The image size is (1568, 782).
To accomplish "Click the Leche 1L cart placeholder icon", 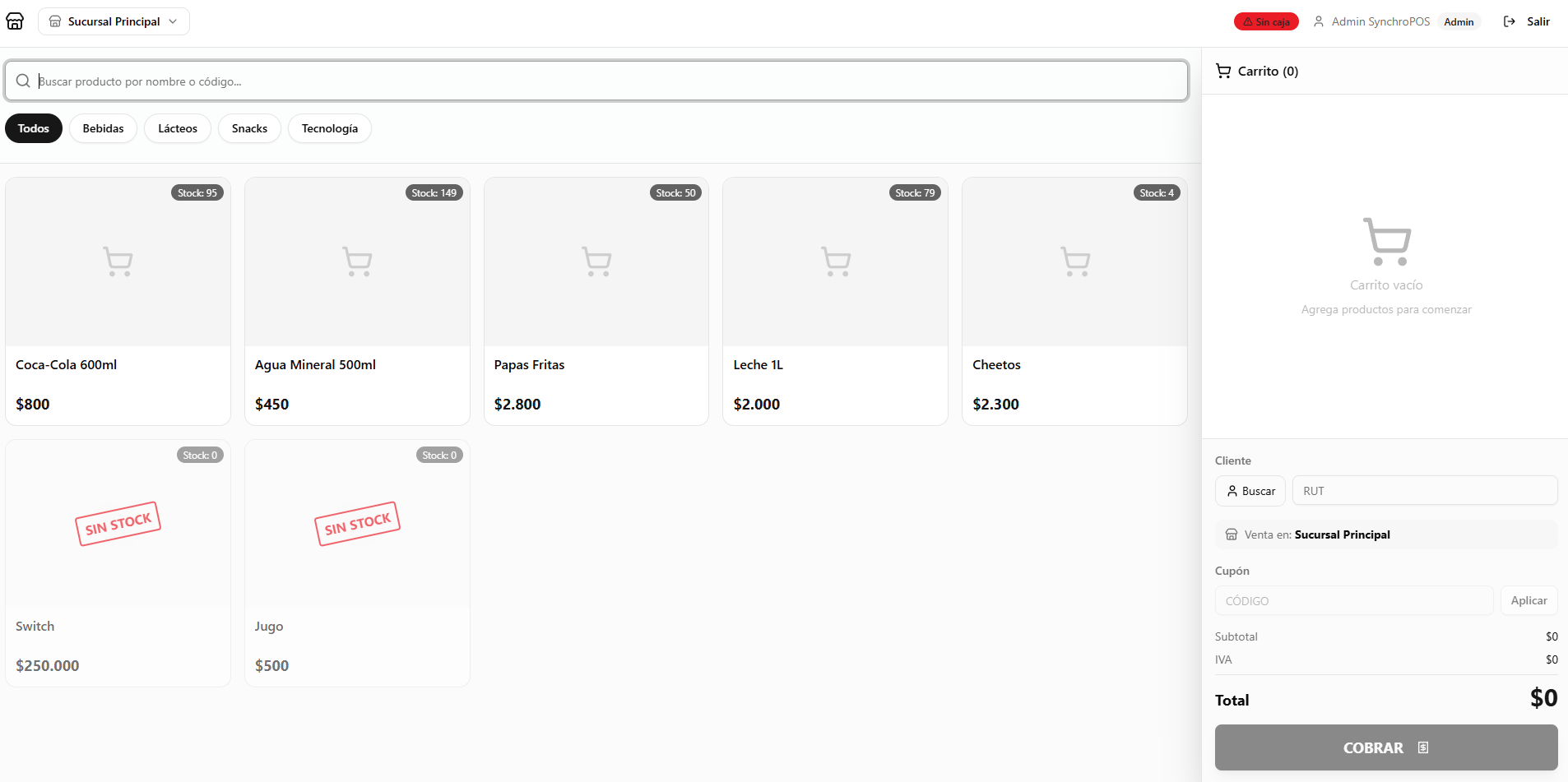I will point(836,261).
